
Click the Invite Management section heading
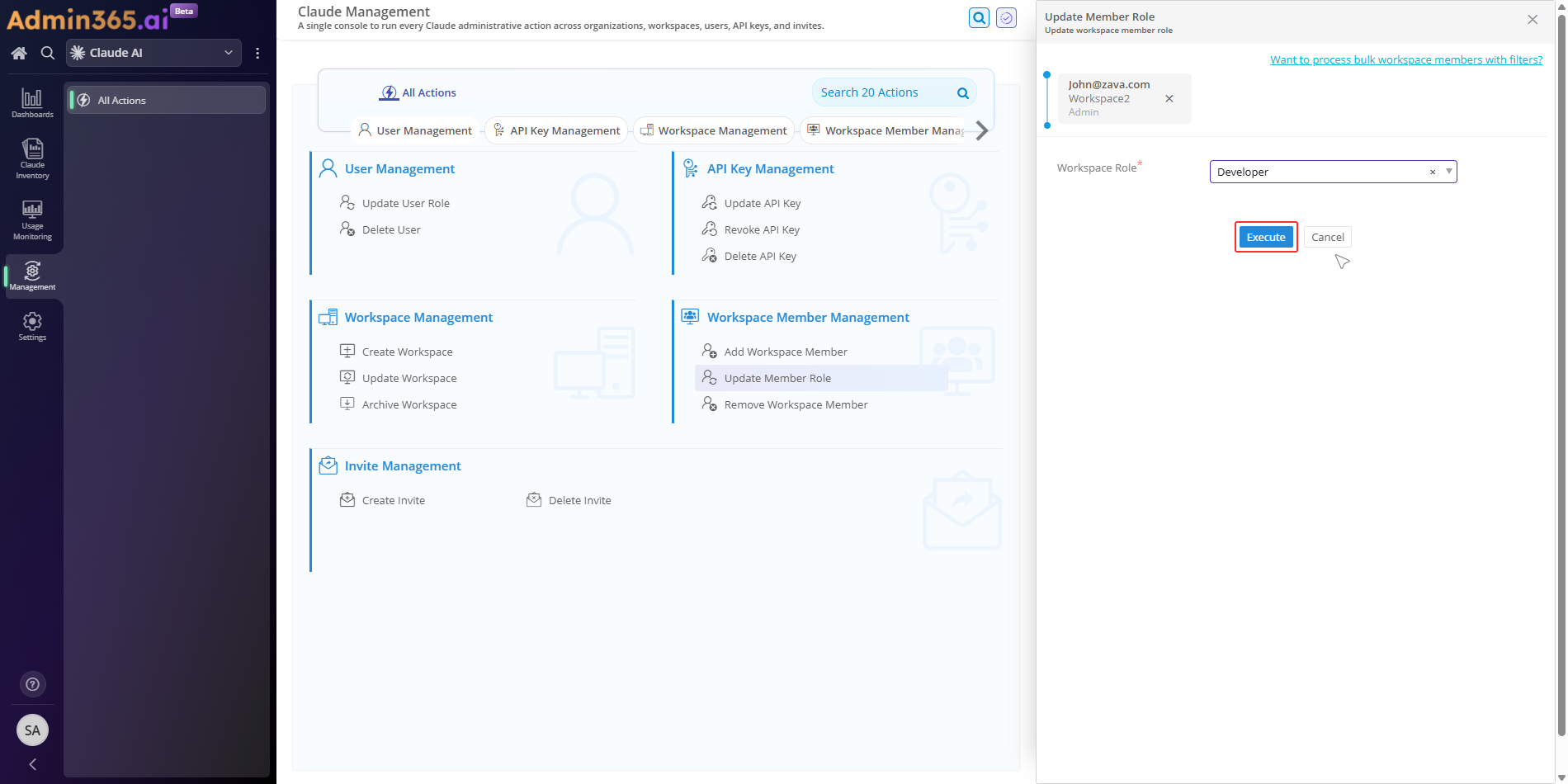(403, 465)
